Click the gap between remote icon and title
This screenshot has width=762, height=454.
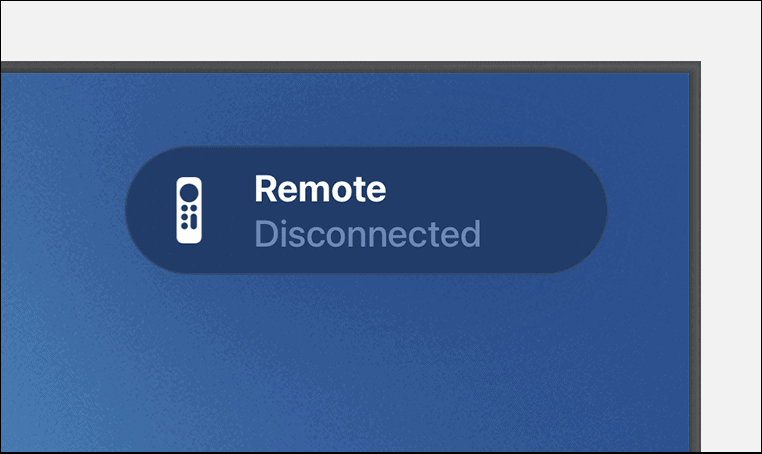point(228,210)
